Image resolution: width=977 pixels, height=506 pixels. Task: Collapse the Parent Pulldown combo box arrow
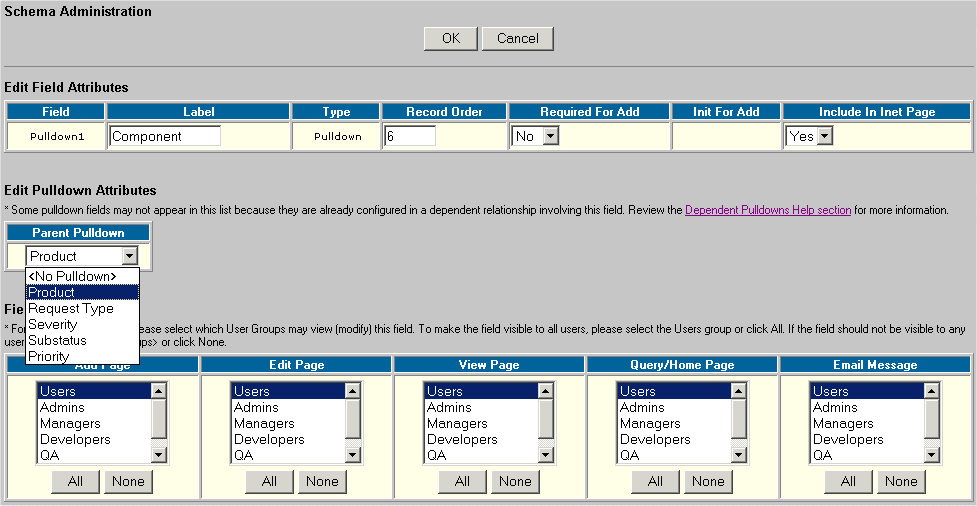pos(129,256)
